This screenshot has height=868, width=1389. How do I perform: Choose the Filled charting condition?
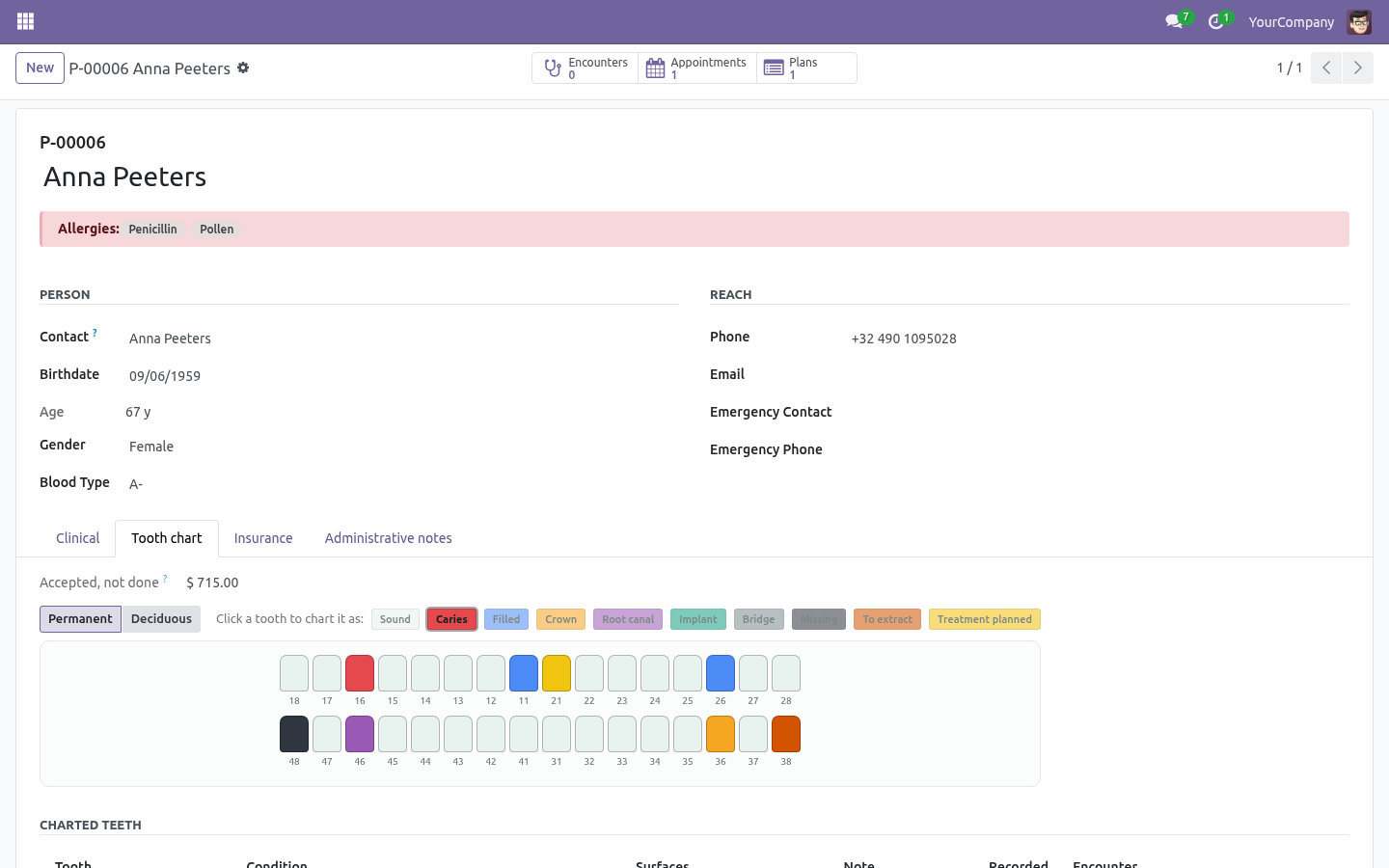pos(506,619)
